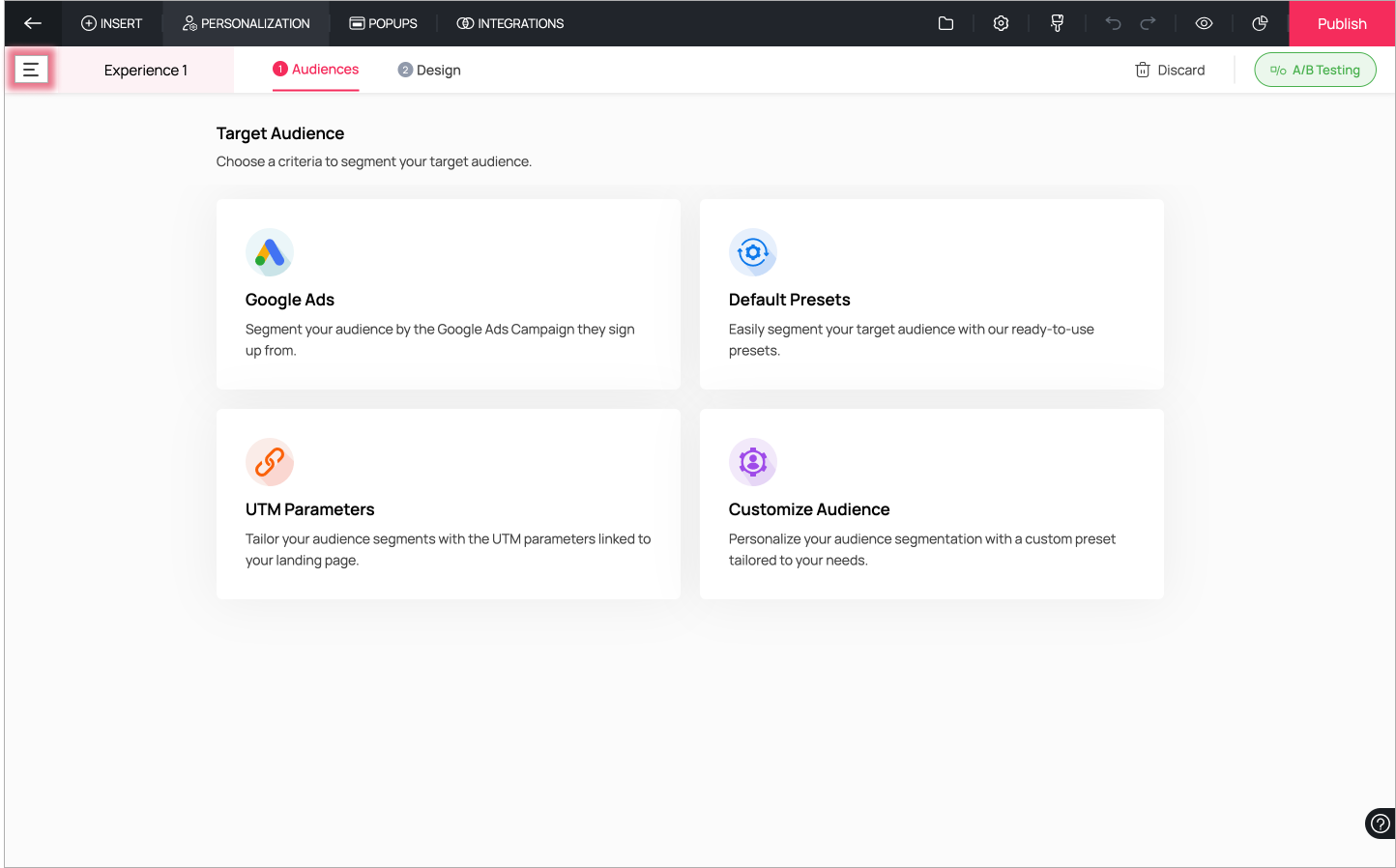Click the back arrow icon
This screenshot has height=868, width=1396.
pos(33,23)
